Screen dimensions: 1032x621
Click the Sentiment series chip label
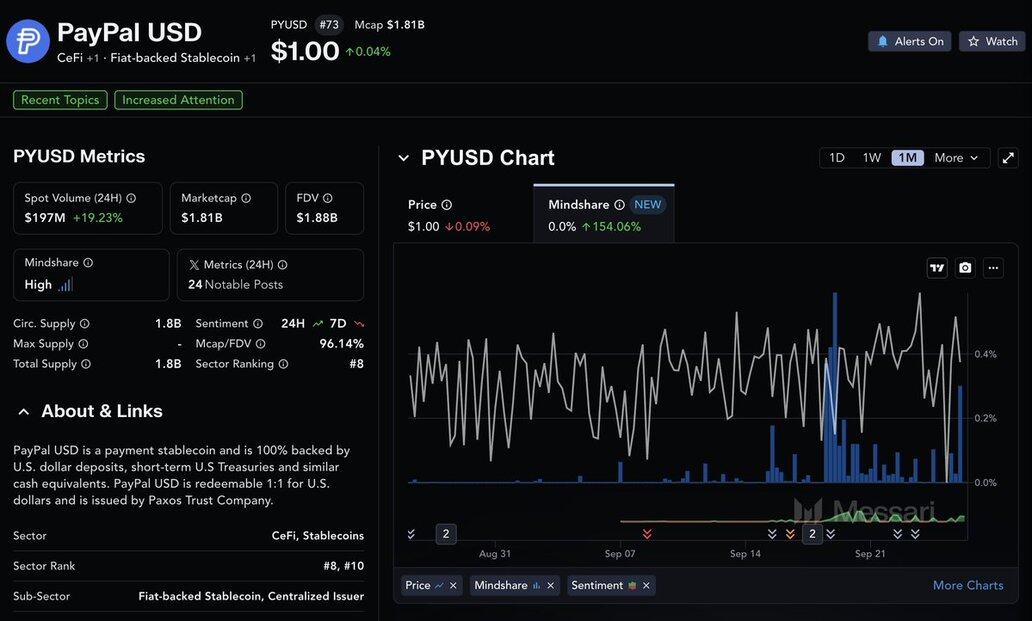pyautogui.click(x=597, y=585)
